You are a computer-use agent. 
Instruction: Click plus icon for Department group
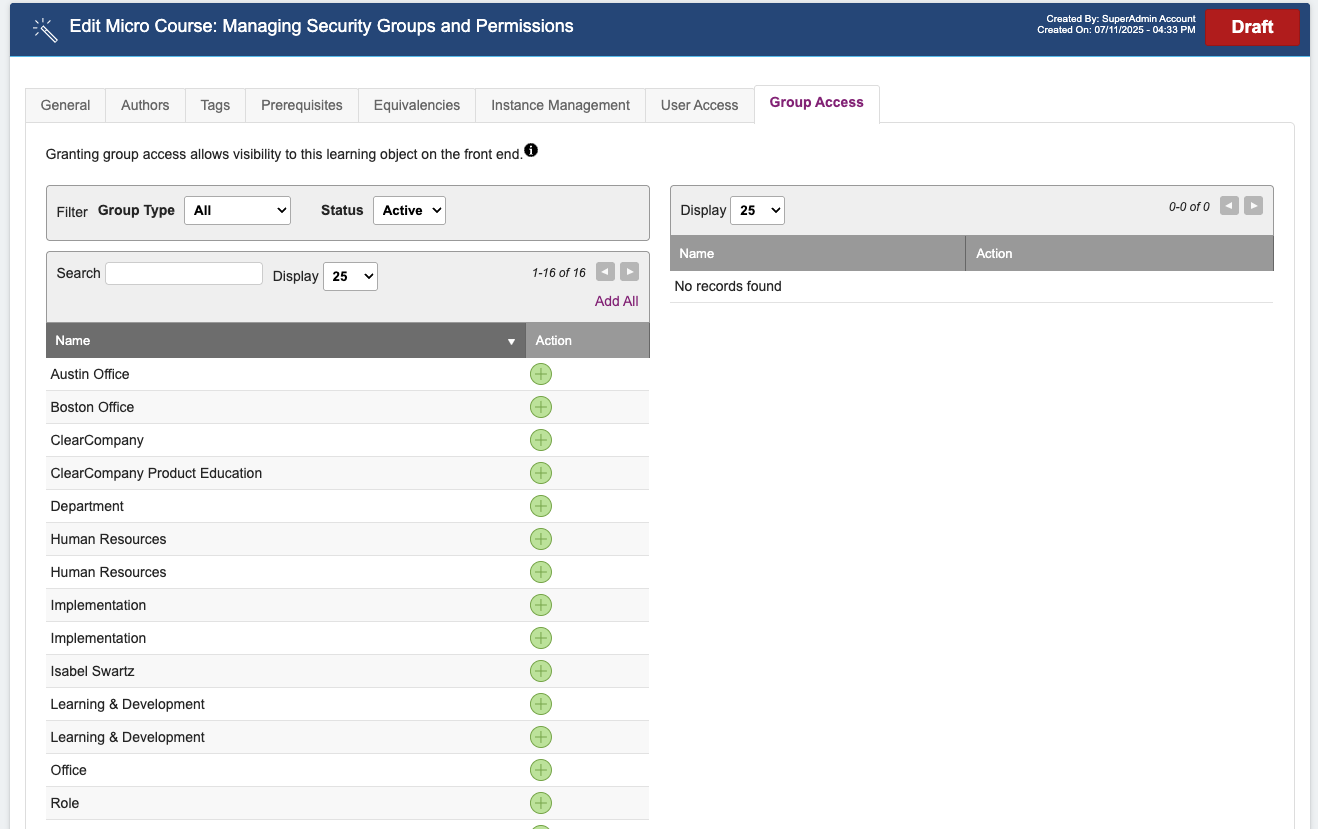541,506
